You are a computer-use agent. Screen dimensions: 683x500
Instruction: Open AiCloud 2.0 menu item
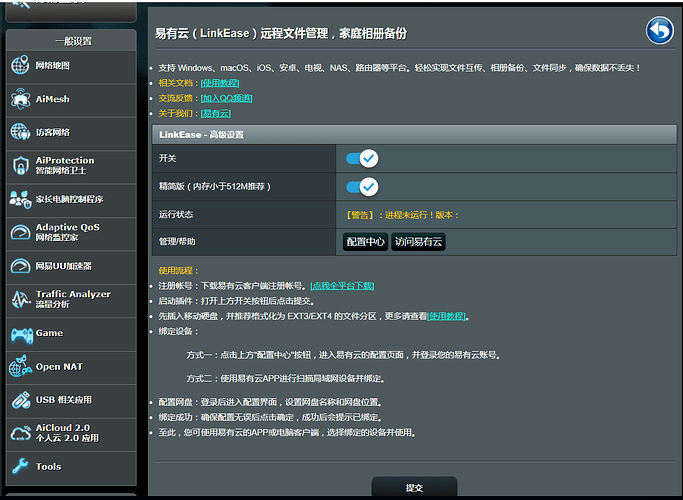pos(69,433)
